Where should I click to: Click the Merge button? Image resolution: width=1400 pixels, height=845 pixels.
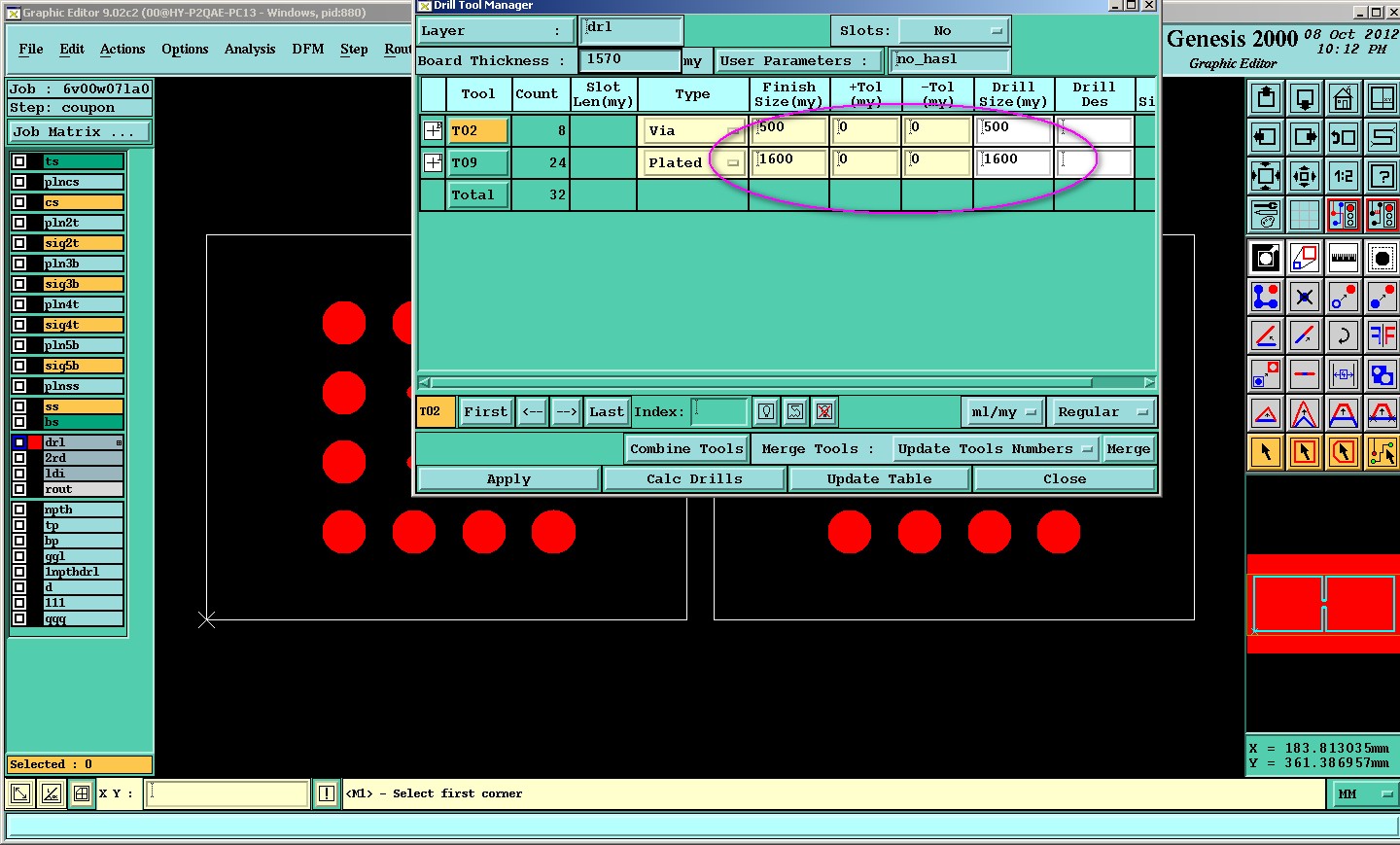(1129, 449)
